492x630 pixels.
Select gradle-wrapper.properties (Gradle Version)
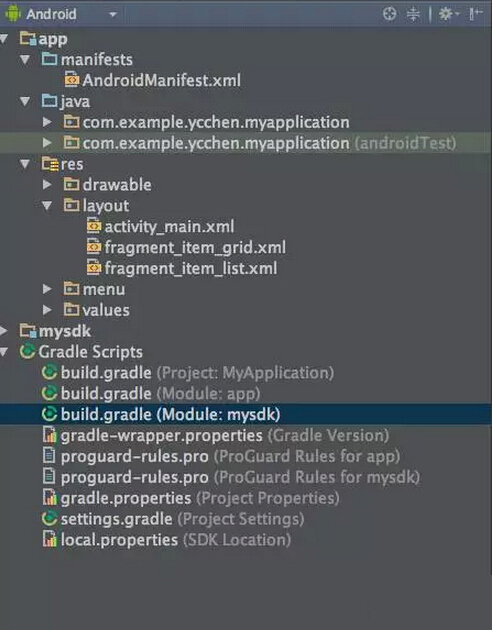pyautogui.click(x=225, y=436)
